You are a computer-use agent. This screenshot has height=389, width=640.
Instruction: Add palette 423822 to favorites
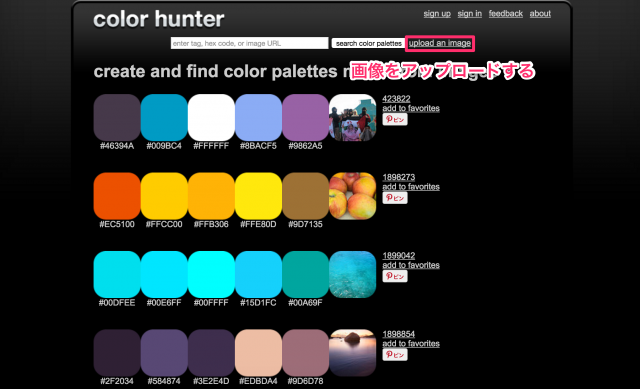[411, 108]
